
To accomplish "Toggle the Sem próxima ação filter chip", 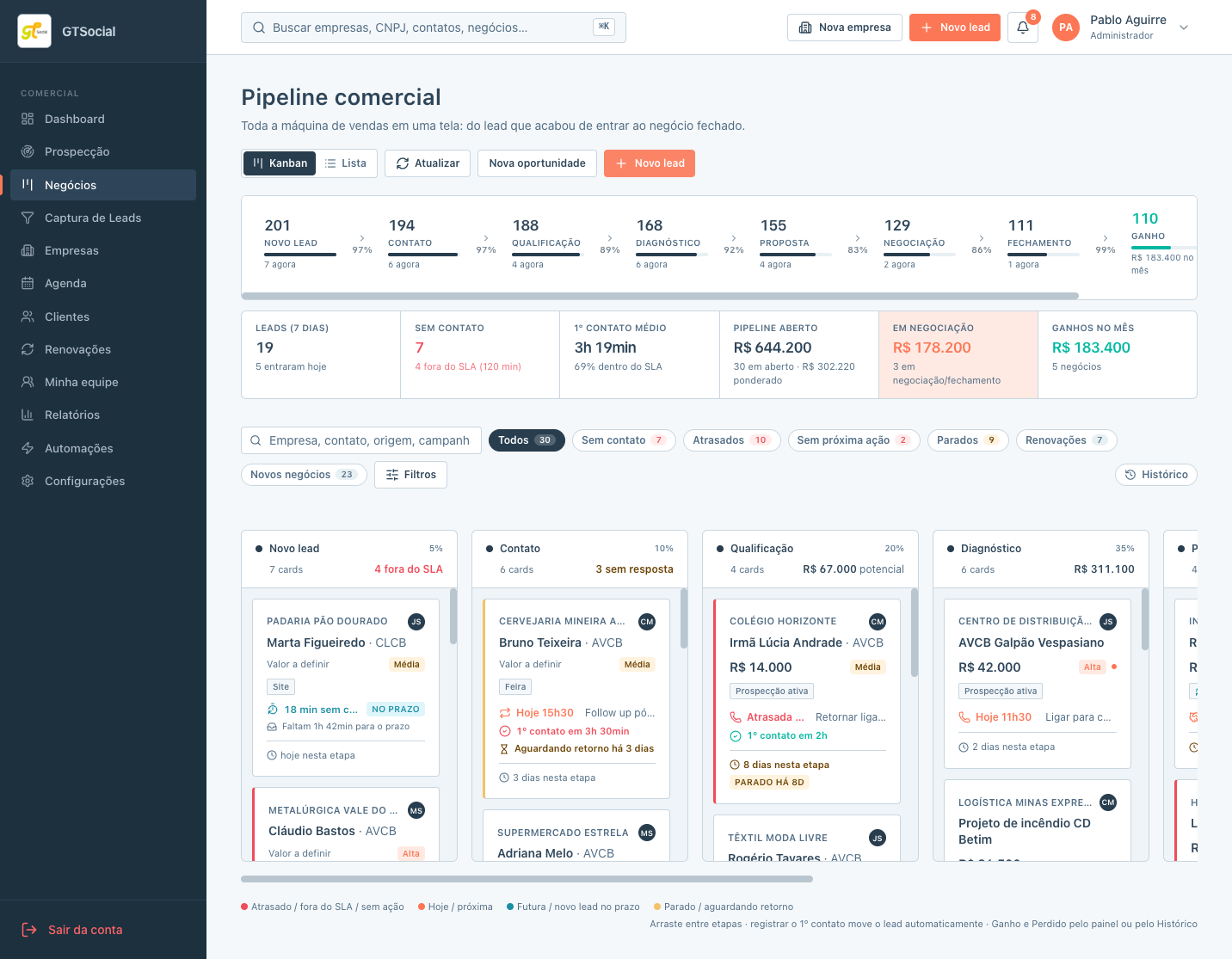I will tap(853, 440).
